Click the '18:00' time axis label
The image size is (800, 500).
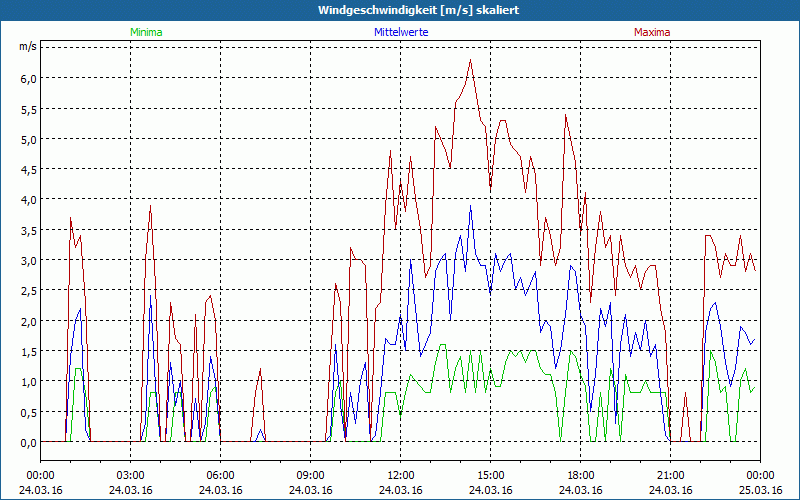click(x=581, y=476)
